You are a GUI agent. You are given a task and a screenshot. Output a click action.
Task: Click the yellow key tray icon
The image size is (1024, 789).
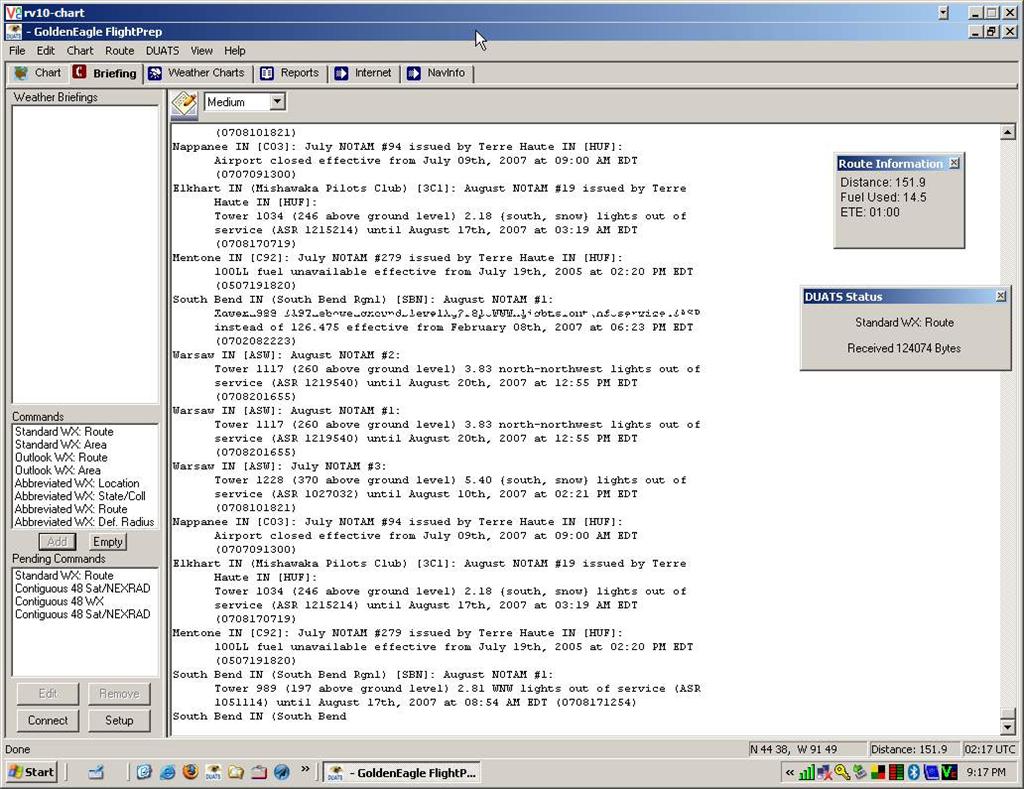(x=842, y=773)
